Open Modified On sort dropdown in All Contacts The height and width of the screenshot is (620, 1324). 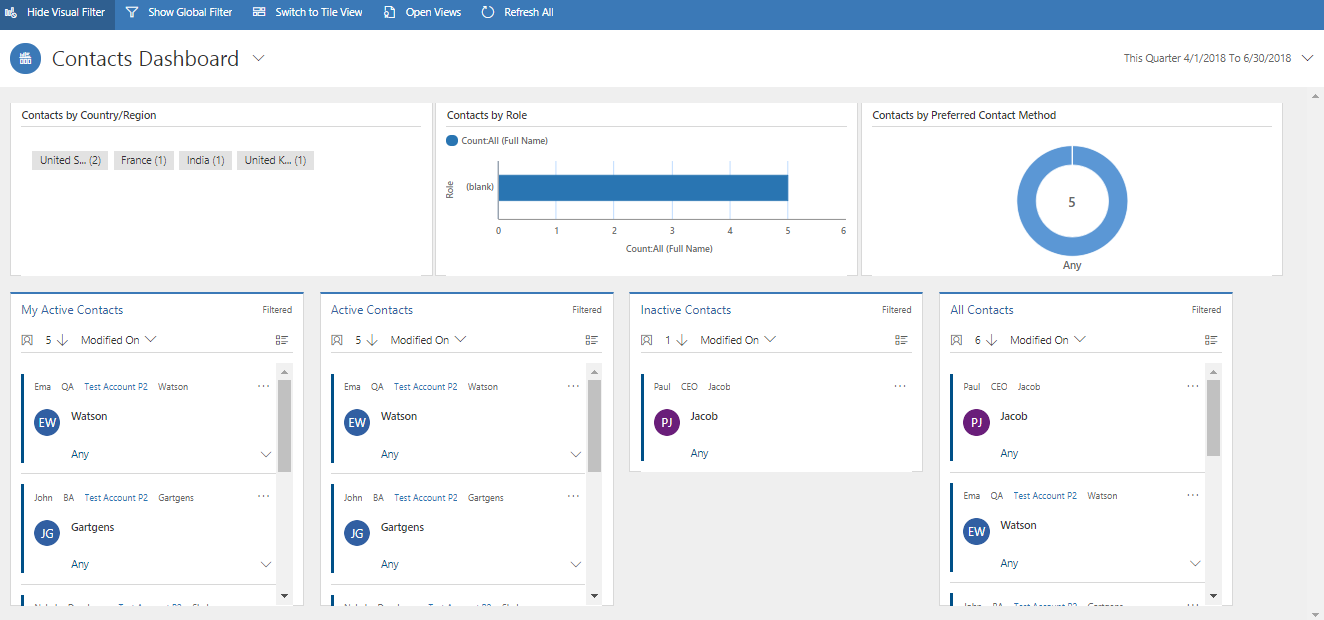click(x=1047, y=340)
